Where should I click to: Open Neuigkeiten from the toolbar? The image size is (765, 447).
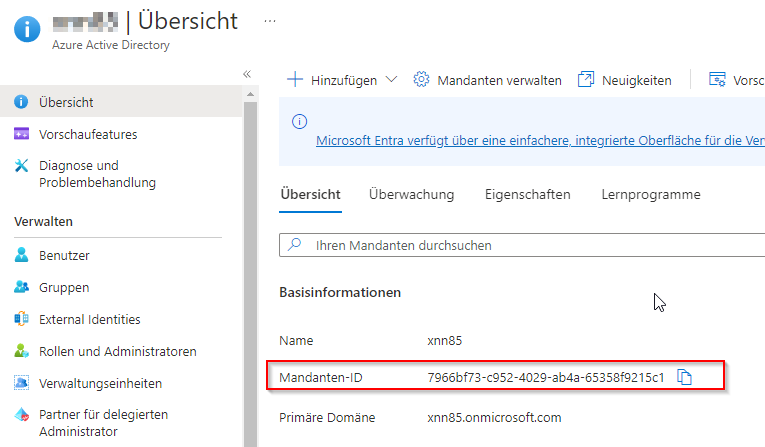624,80
